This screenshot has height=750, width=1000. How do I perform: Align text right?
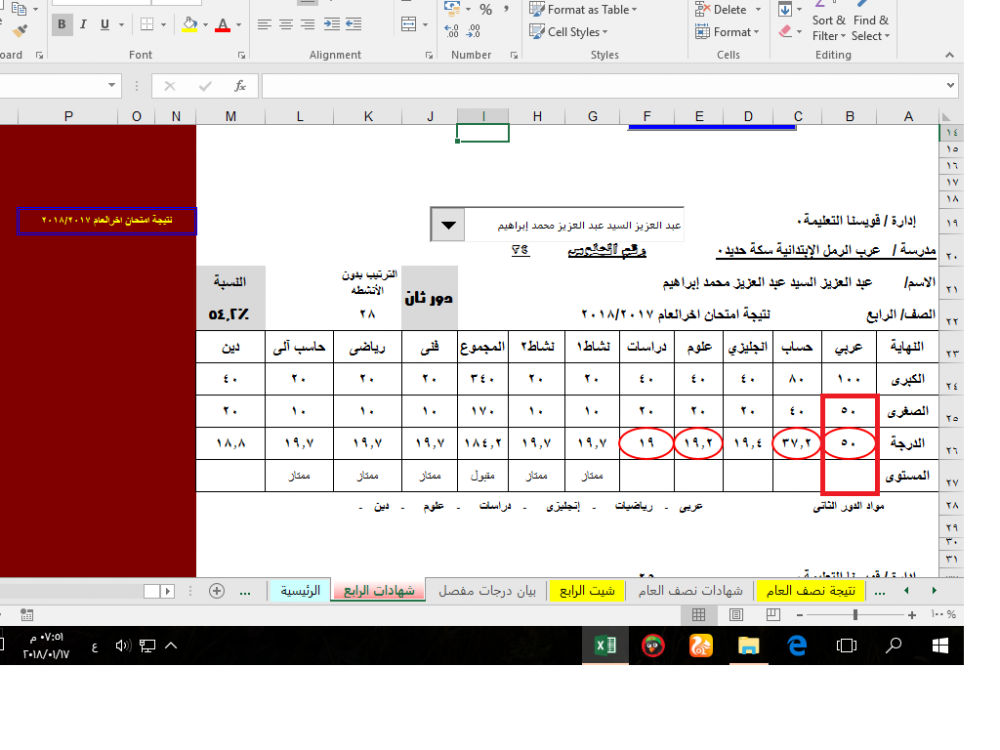[x=308, y=25]
